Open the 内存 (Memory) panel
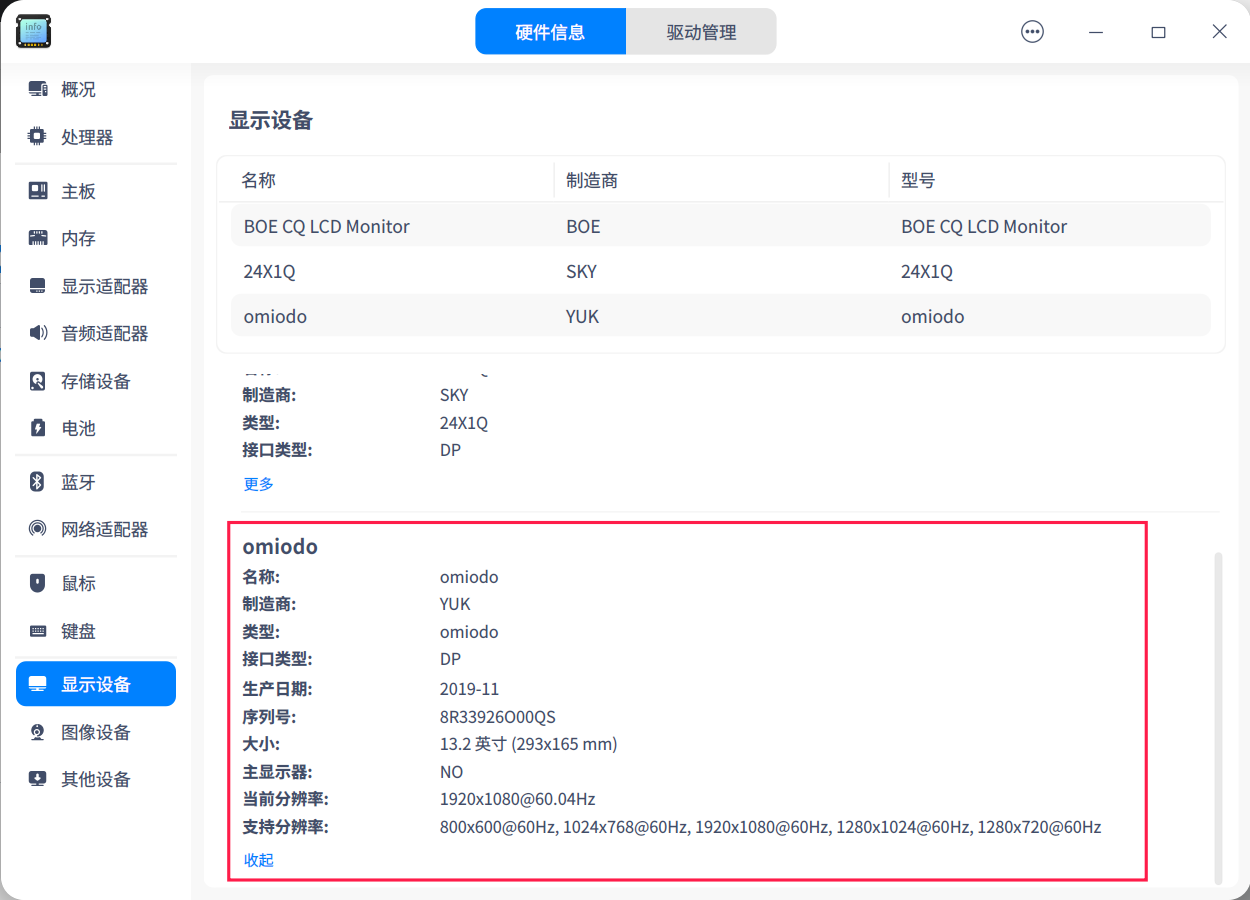1250x900 pixels. click(73, 238)
